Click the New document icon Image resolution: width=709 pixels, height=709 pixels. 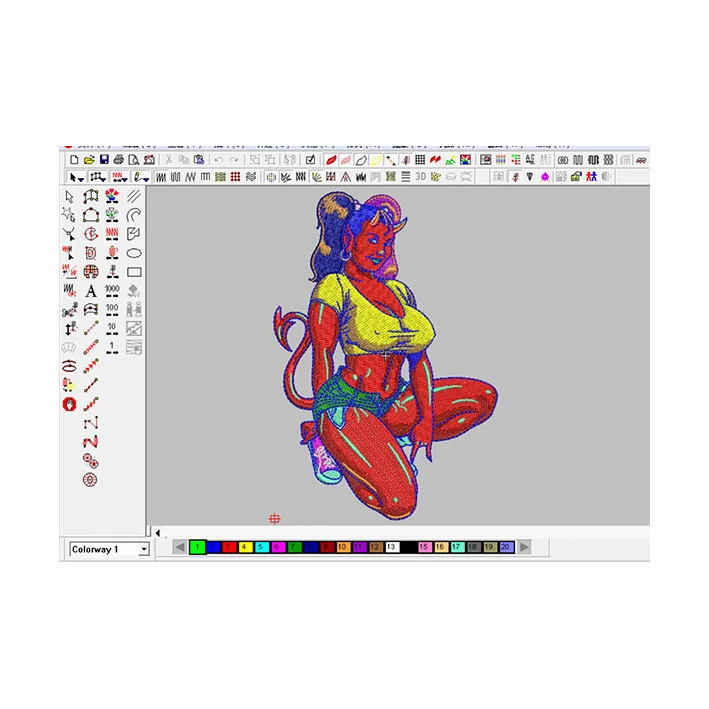[x=73, y=160]
